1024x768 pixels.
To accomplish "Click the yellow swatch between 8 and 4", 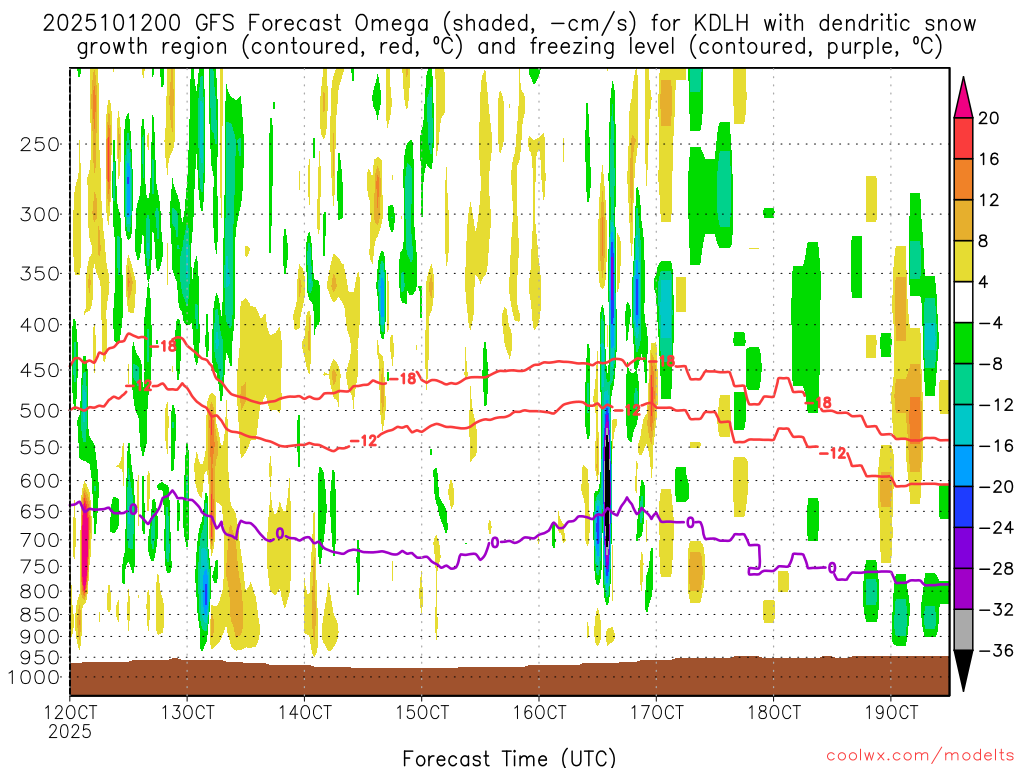I will pyautogui.click(x=963, y=261).
